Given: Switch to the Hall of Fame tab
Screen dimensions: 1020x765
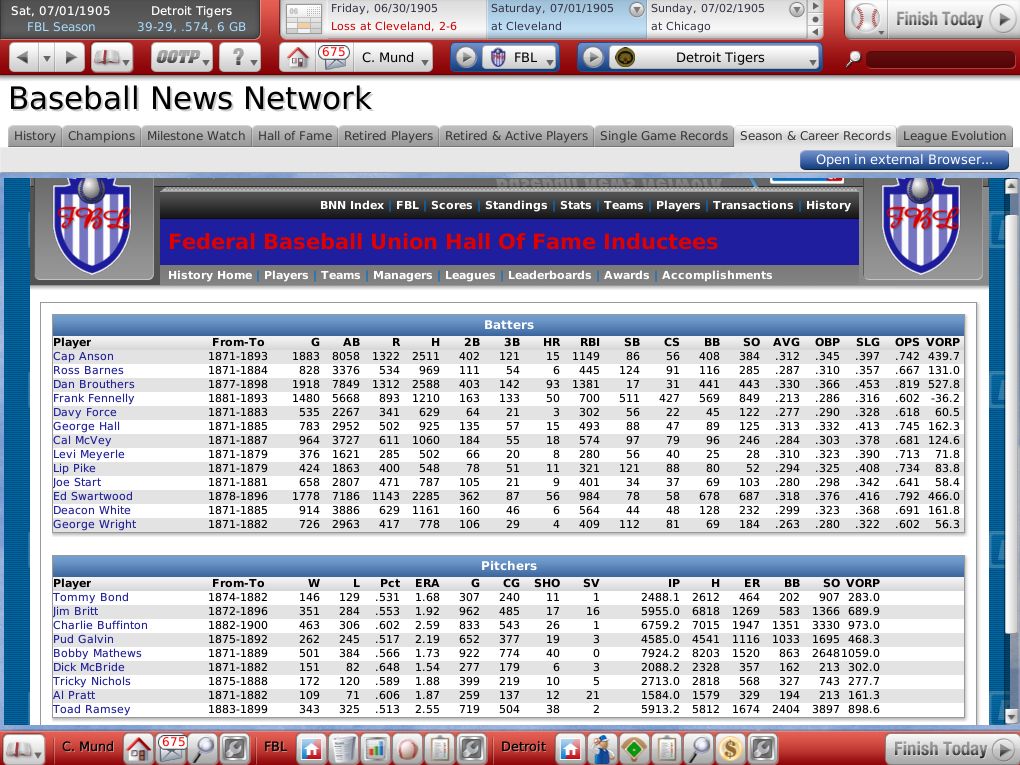Looking at the screenshot, I should (x=294, y=136).
